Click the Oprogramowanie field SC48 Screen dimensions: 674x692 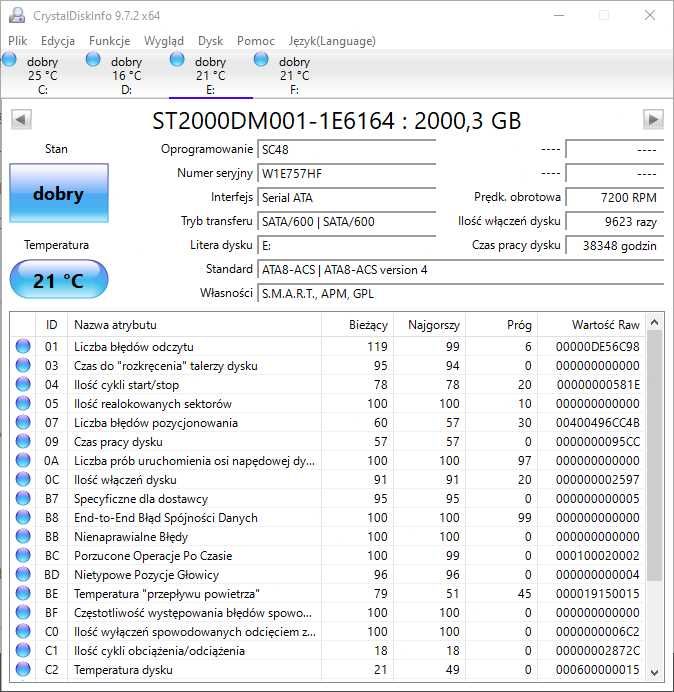tap(346, 150)
